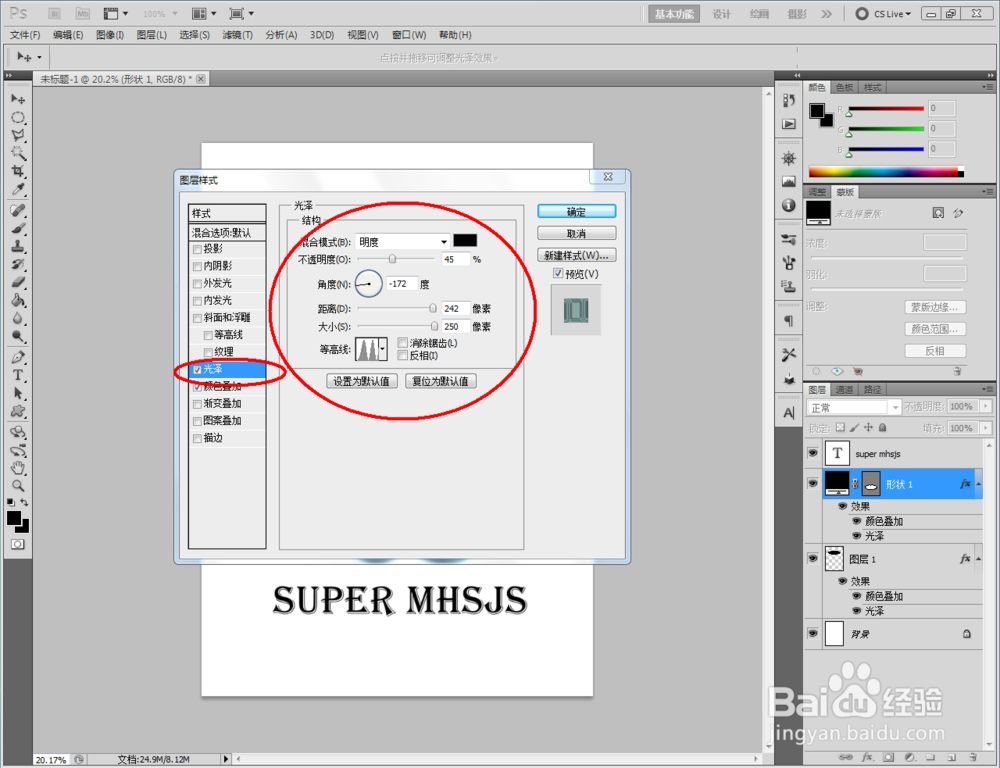Click the 角度 angle value field

[402, 284]
